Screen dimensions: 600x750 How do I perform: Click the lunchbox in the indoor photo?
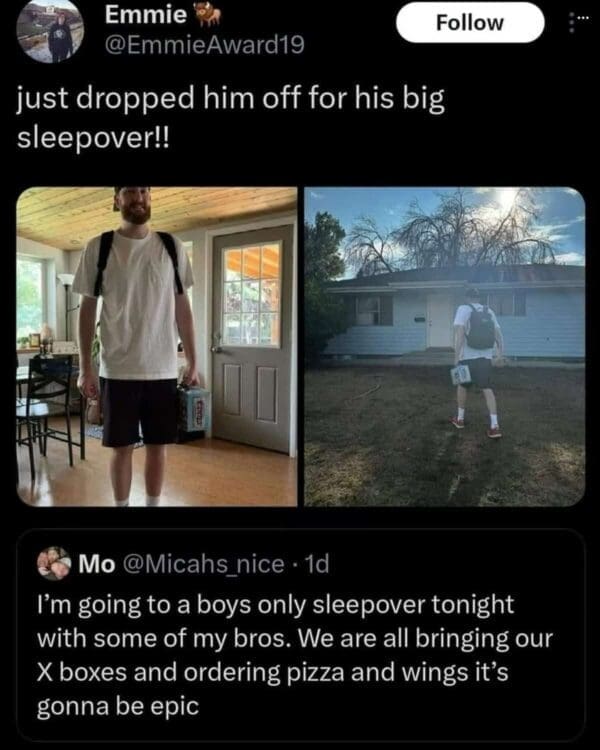[x=194, y=407]
